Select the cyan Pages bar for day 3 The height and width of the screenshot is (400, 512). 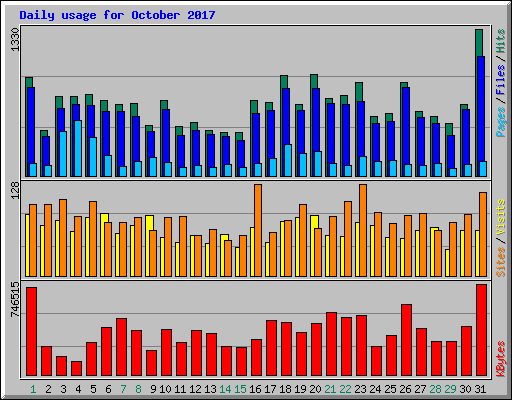pos(63,154)
